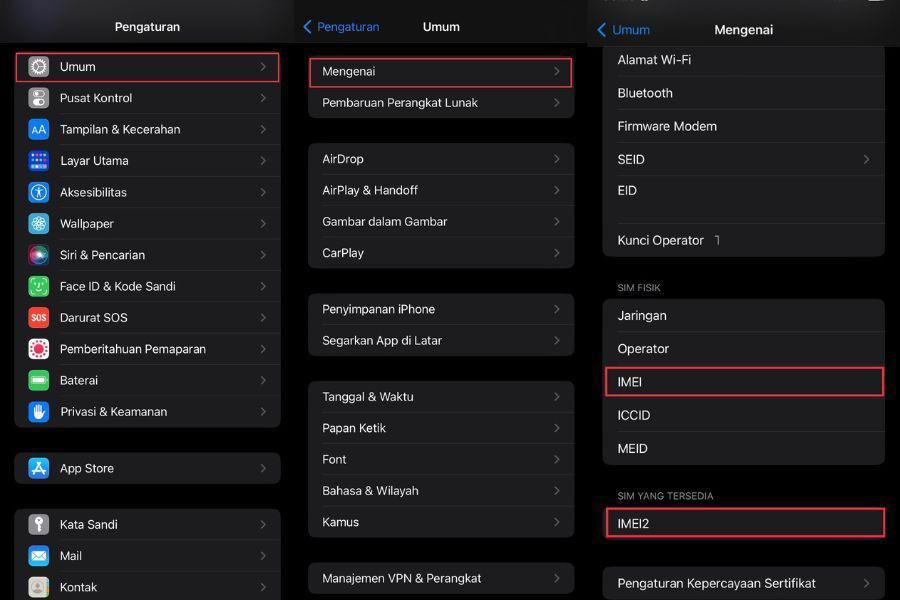Expand the Pembaruan Perangkat Lunak chevron

tap(556, 103)
